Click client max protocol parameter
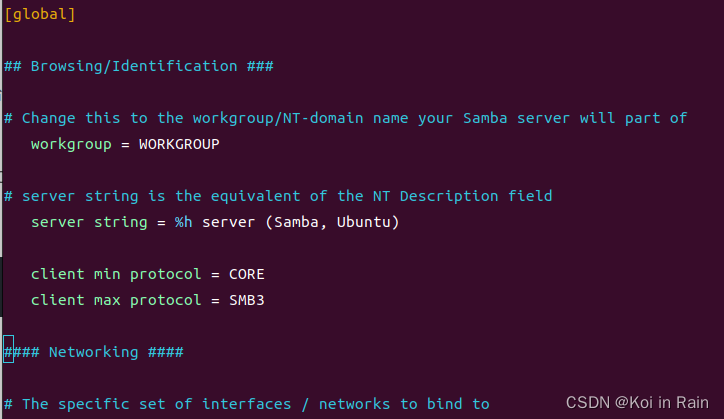The image size is (724, 419). [x=116, y=300]
